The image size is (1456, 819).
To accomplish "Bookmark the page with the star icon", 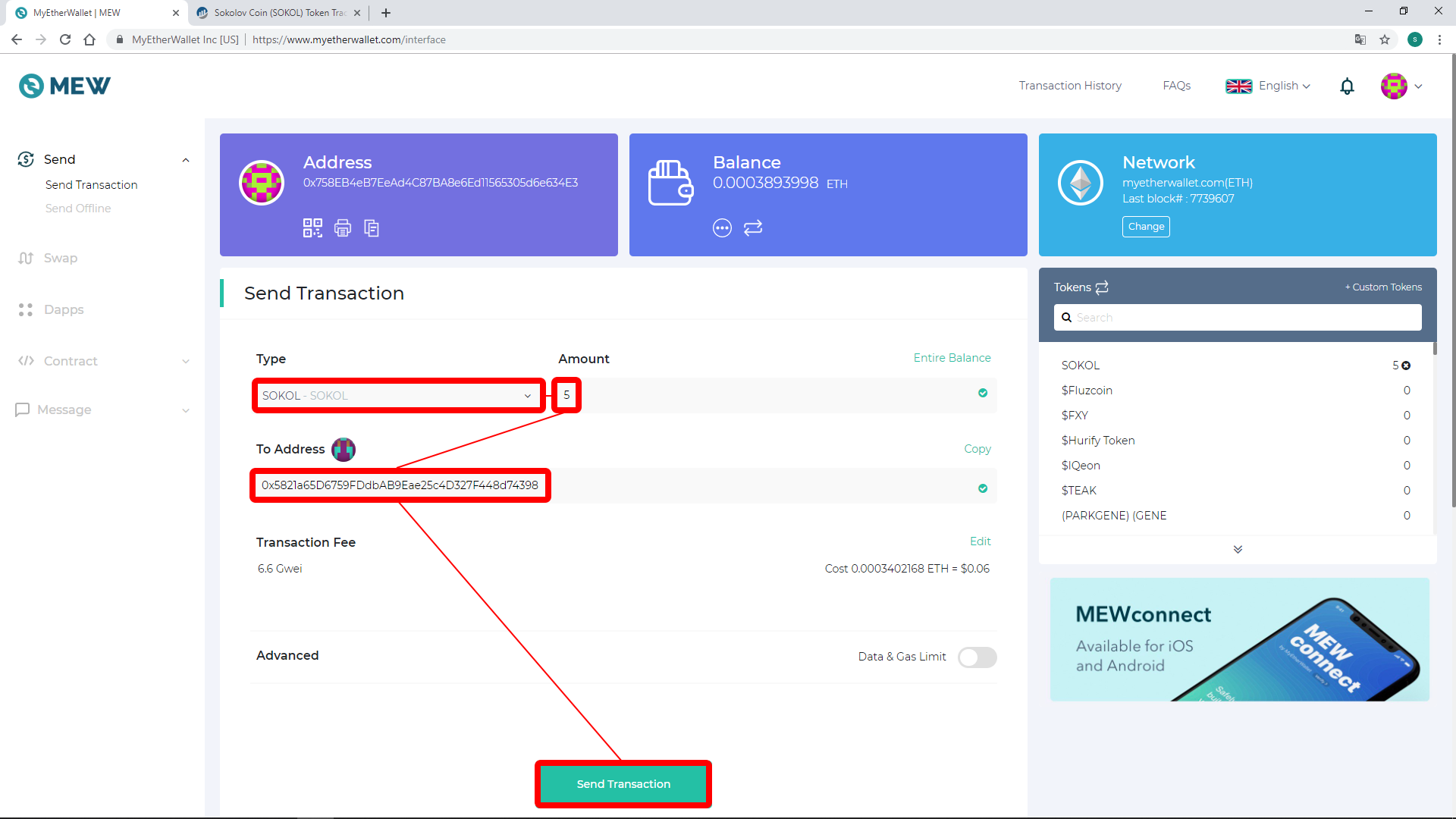I will pos(1385,39).
